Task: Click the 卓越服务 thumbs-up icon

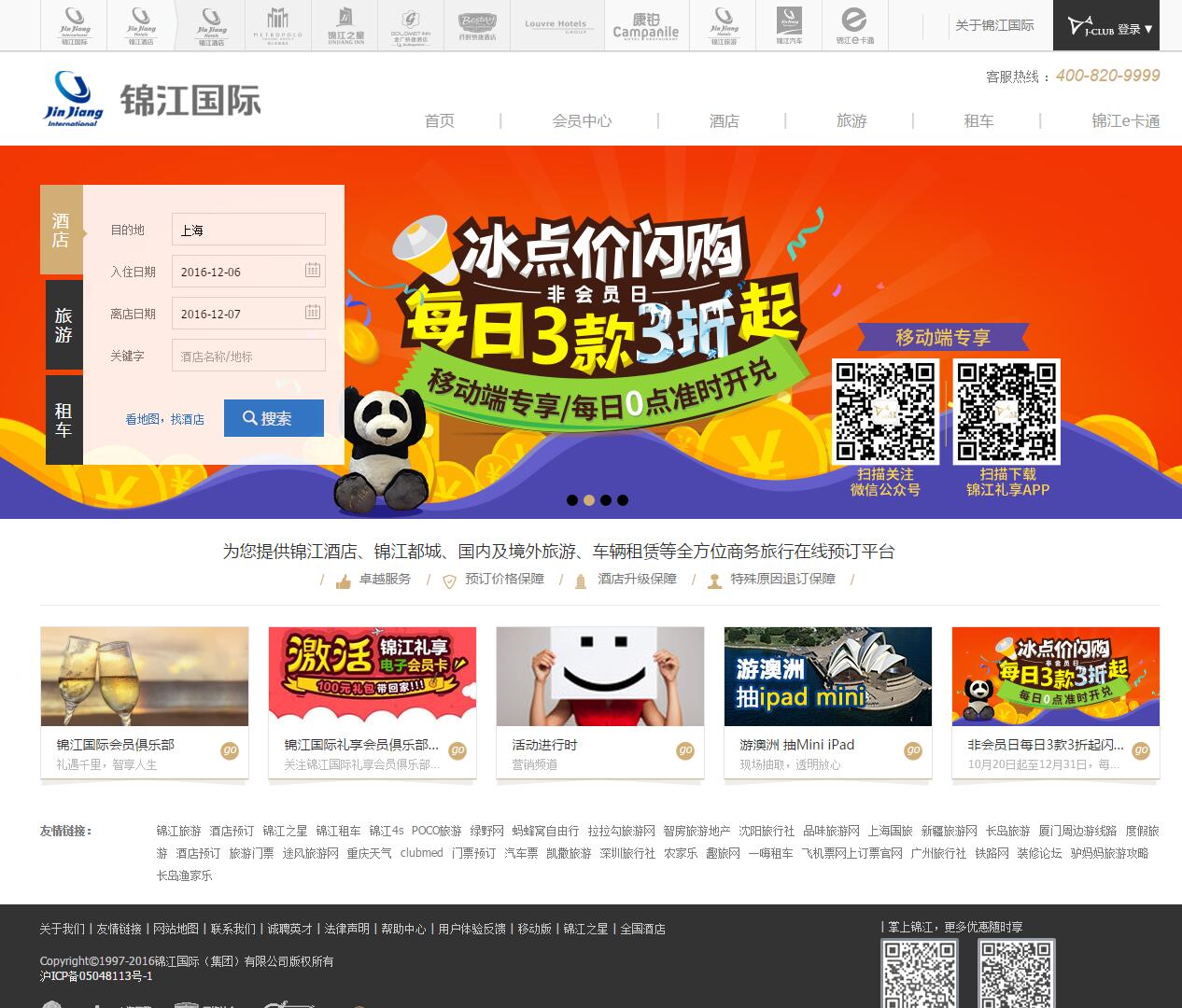Action: [344, 581]
